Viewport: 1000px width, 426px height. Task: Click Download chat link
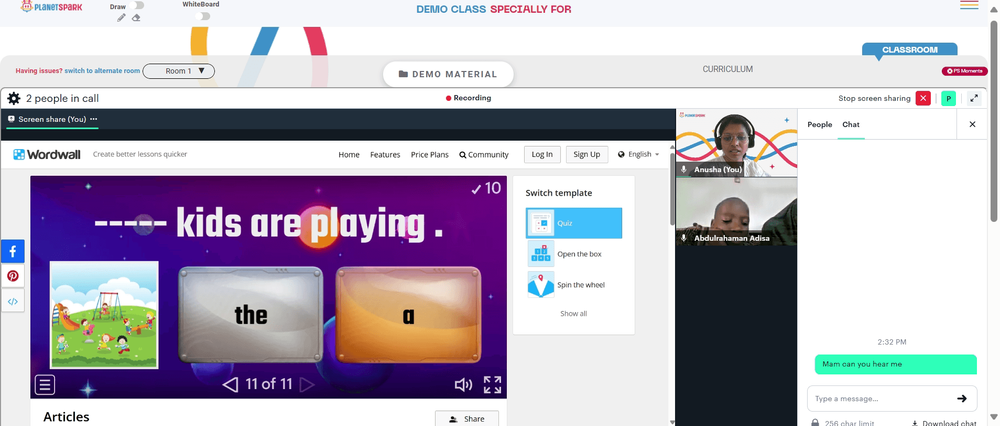(945, 423)
